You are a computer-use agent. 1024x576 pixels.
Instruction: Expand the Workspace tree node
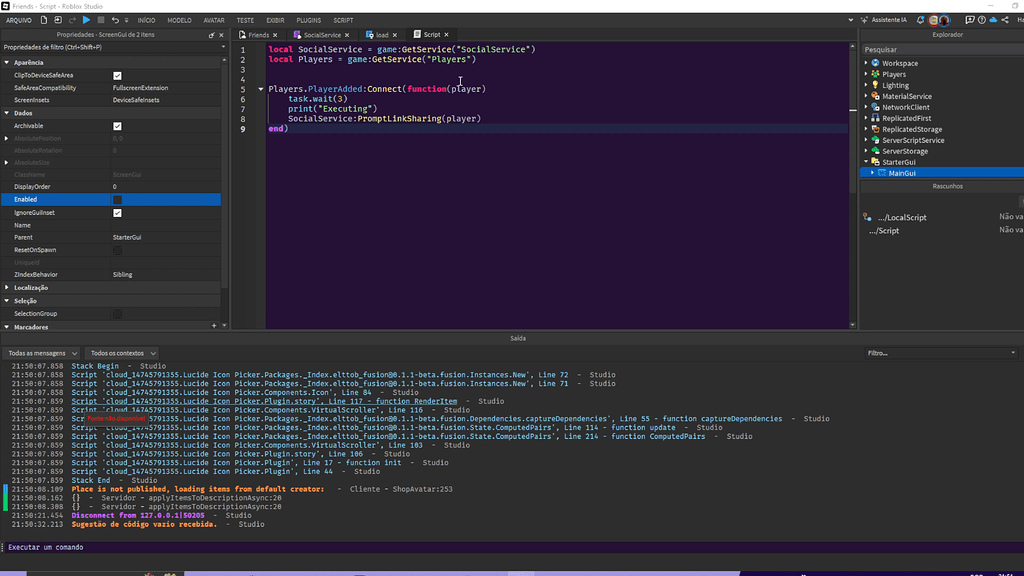(x=867, y=63)
